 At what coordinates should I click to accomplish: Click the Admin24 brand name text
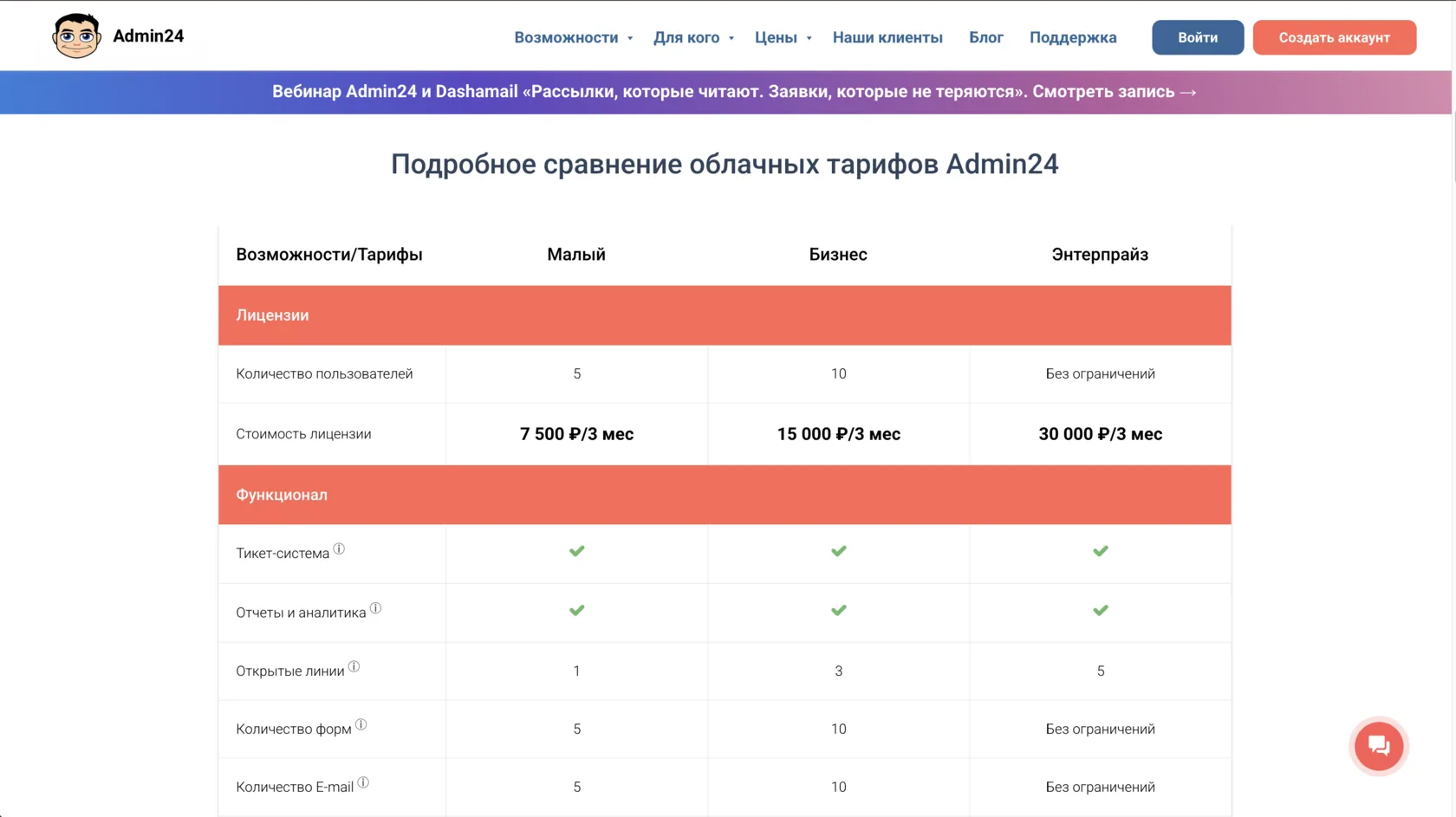148,36
